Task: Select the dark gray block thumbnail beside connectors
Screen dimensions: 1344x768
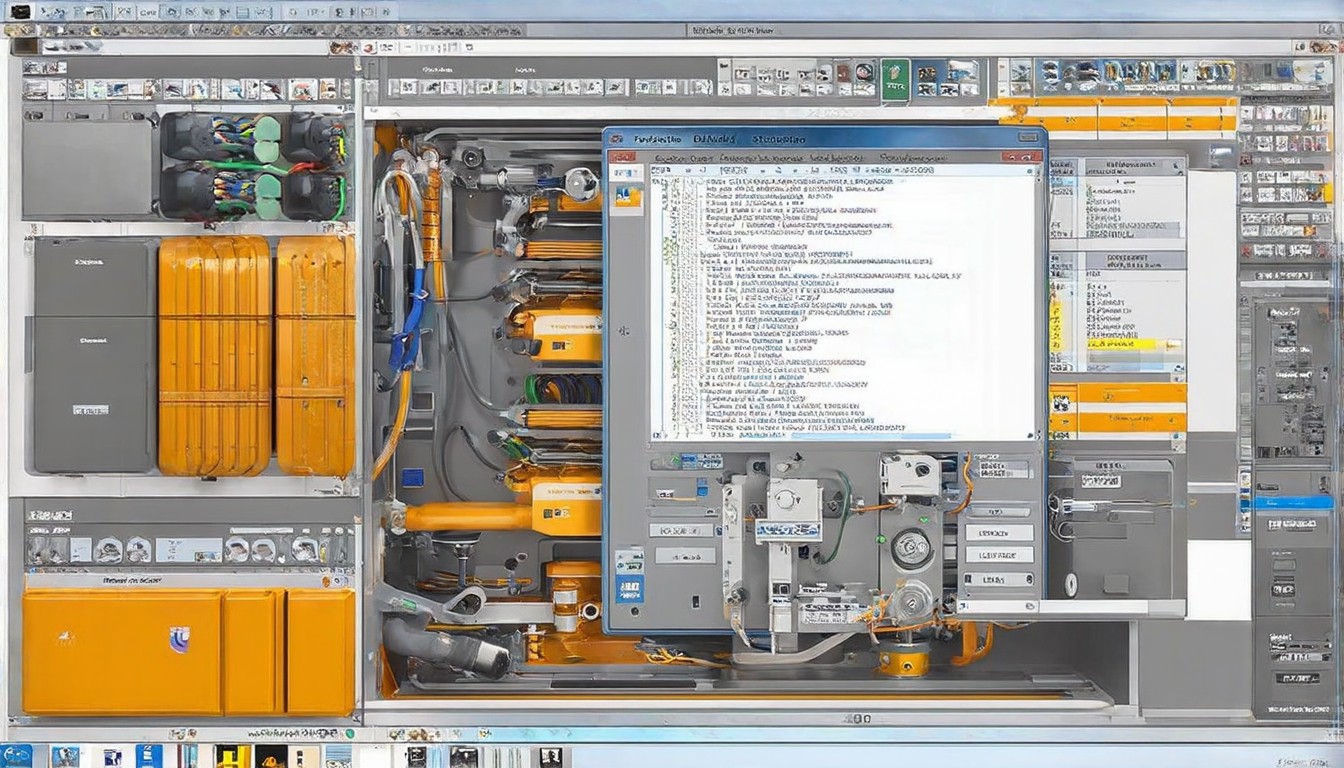Action: [x=88, y=169]
